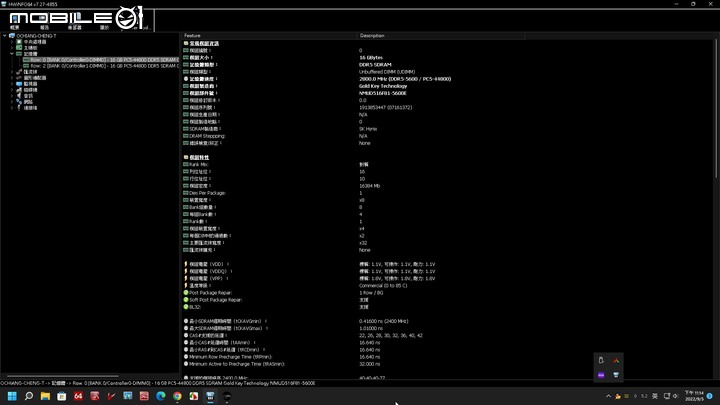Viewport: 720px width, 405px height.
Task: Expand the 連接埠 tree node arrow
Action: pos(12,107)
